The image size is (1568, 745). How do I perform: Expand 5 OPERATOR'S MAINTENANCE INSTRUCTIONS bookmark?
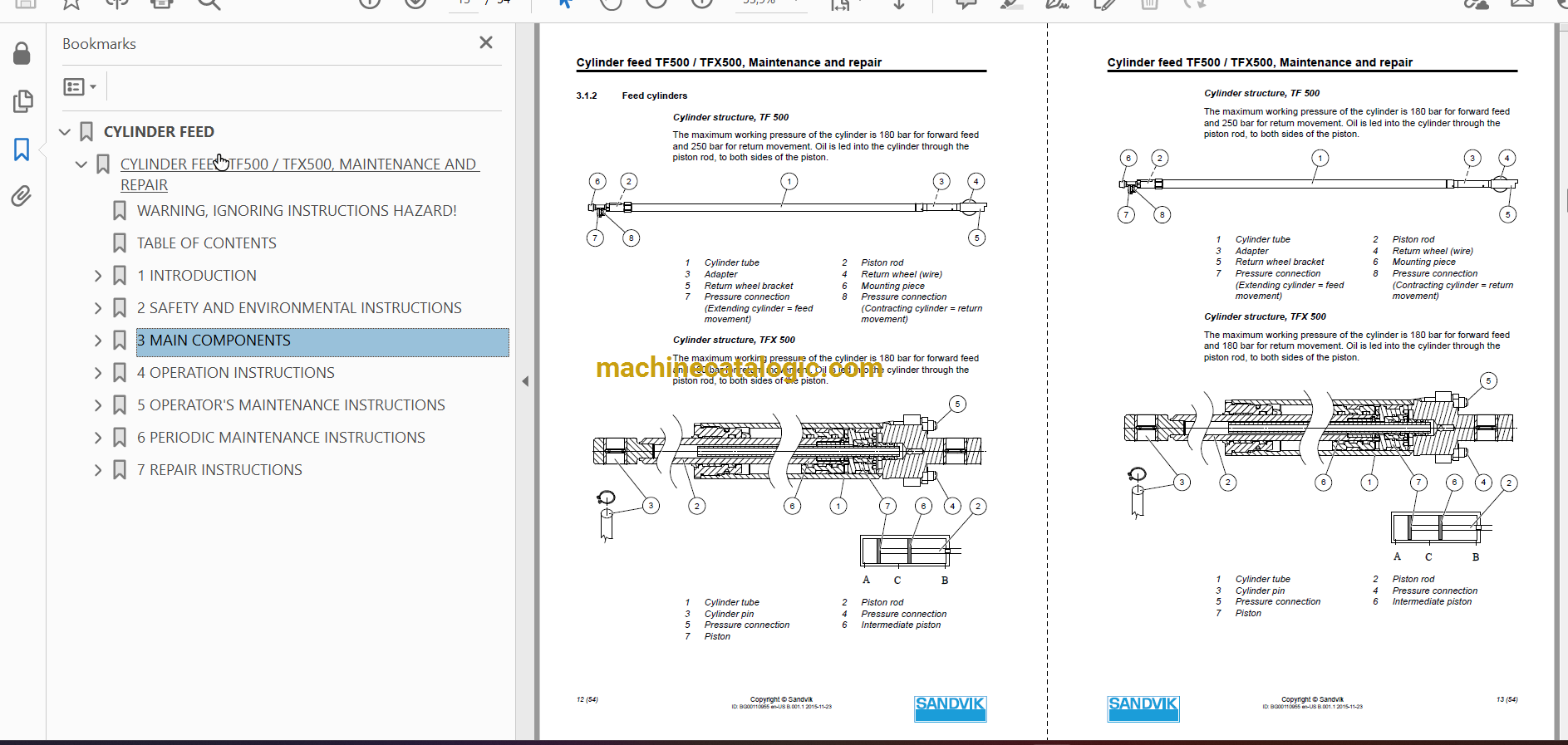(98, 405)
